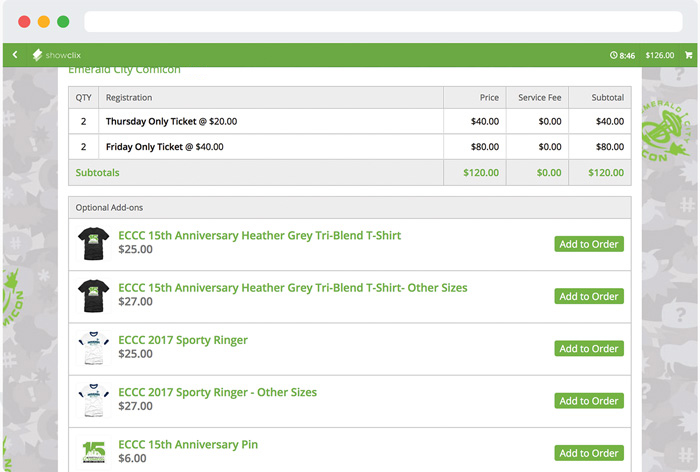This screenshot has height=472, width=700.
Task: Add Heather Grey T-Shirt Other Sizes to order
Action: pyautogui.click(x=588, y=296)
